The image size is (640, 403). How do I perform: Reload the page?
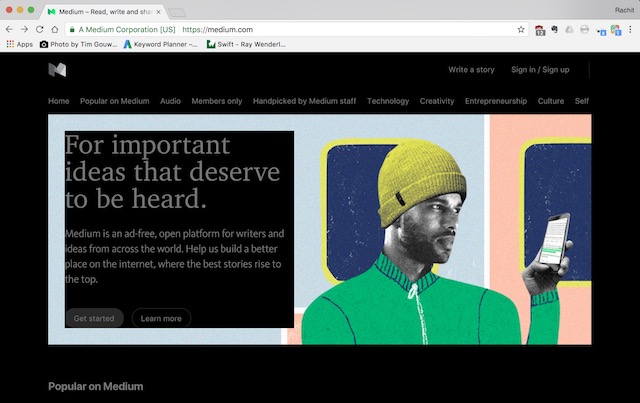[x=39, y=30]
